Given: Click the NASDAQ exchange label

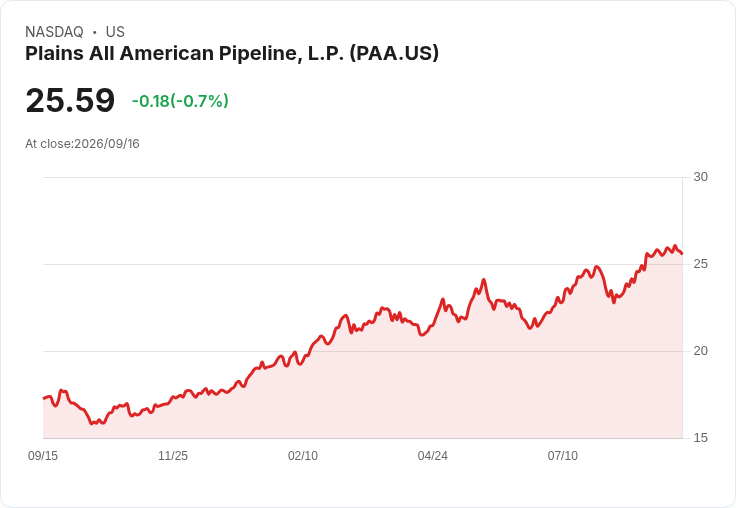Looking at the screenshot, I should (54, 32).
